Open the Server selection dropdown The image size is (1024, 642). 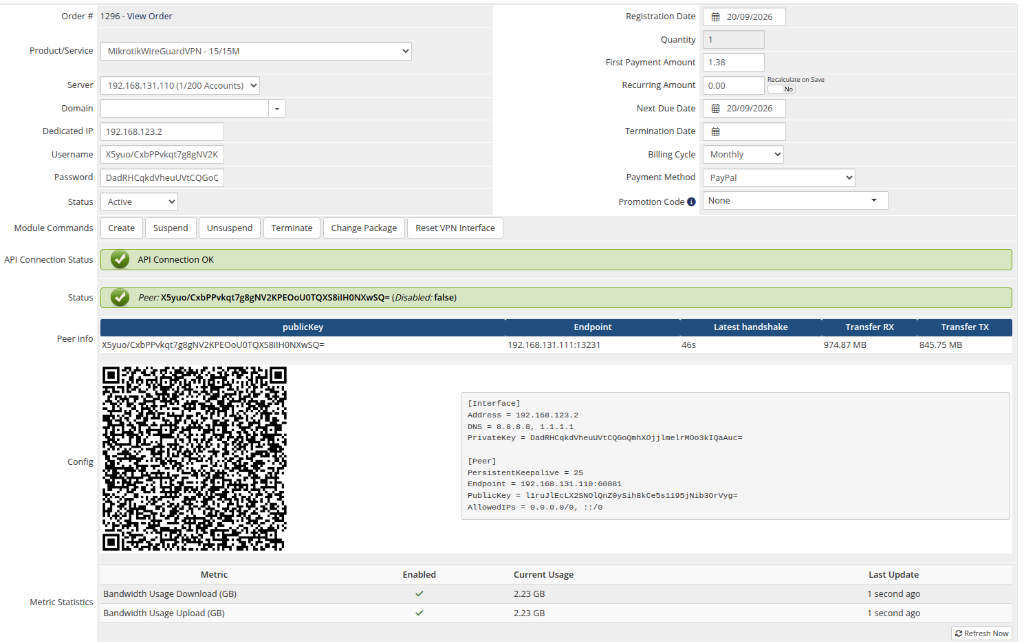(180, 86)
